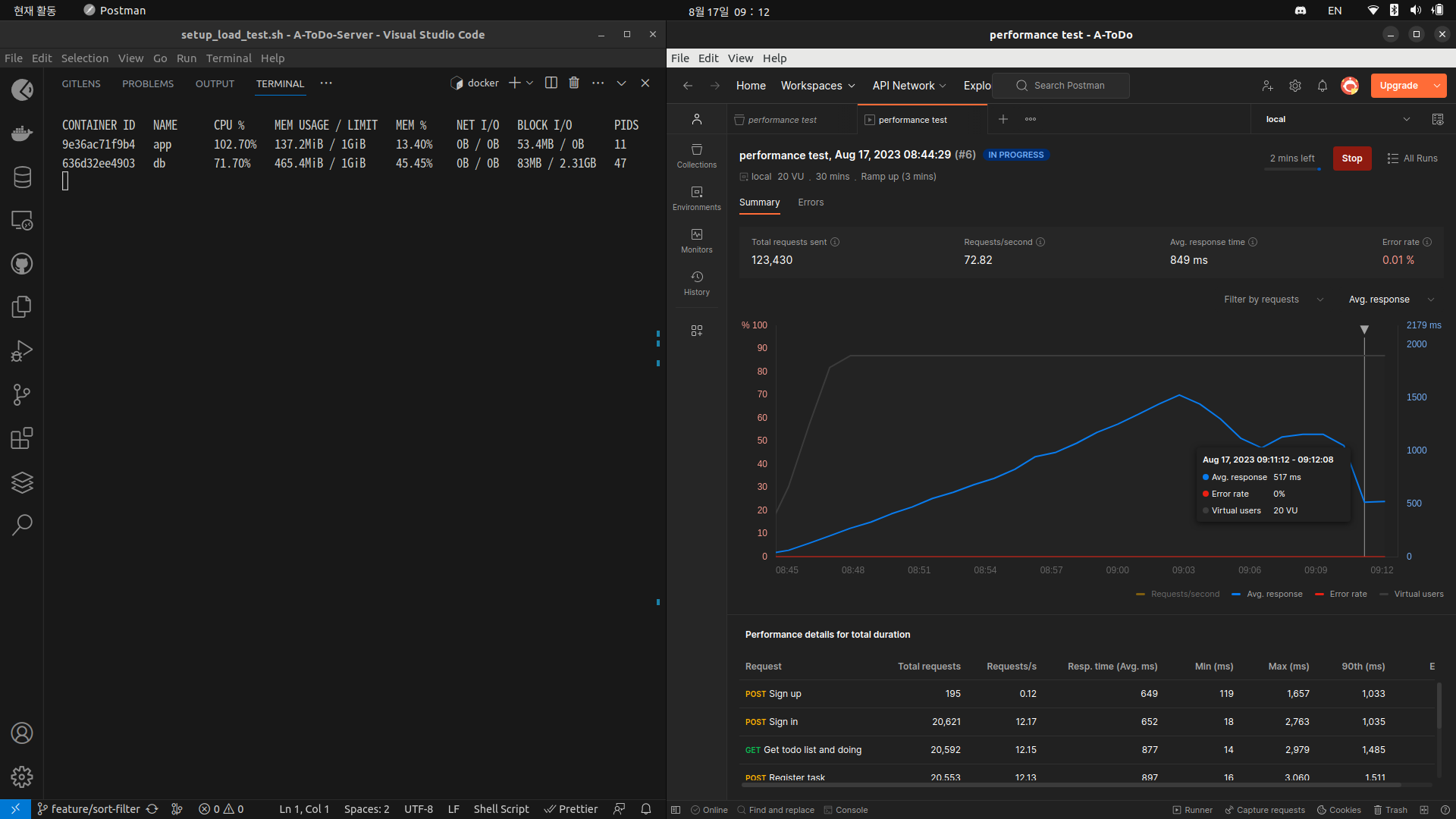Open terminal launch profile dropdown
1456x819 pixels.
pos(529,83)
